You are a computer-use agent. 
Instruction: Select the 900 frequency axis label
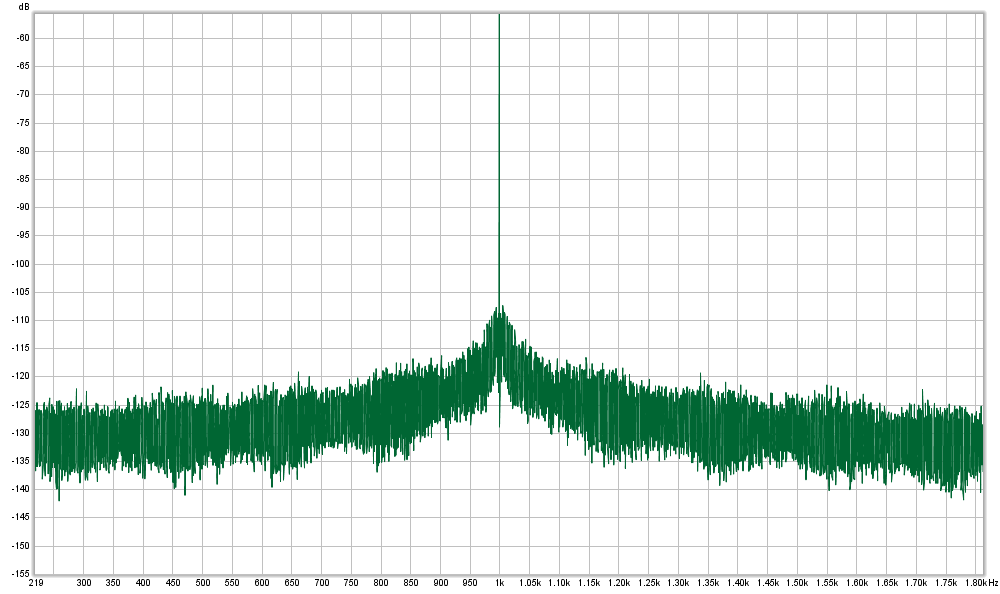point(440,583)
